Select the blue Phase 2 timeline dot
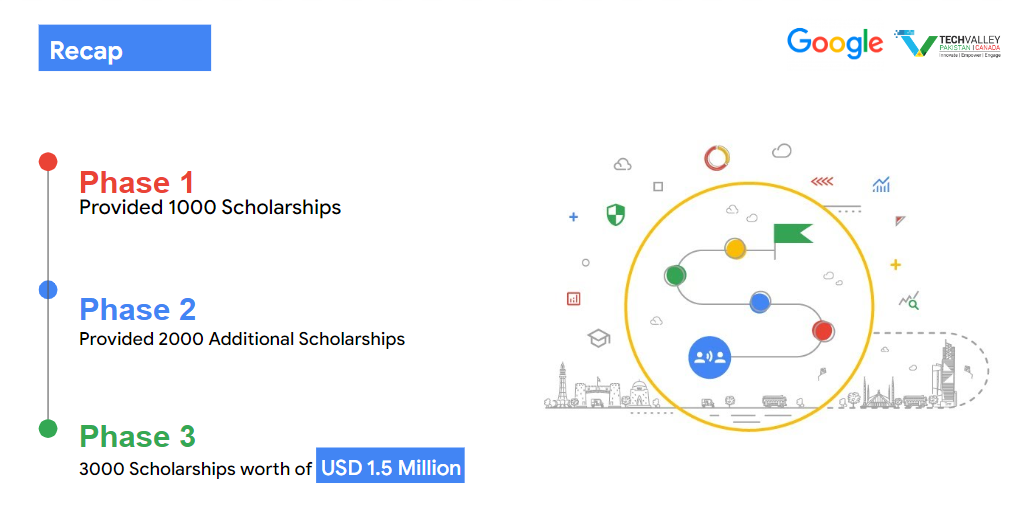This screenshot has height=532, width=1017. point(47,290)
